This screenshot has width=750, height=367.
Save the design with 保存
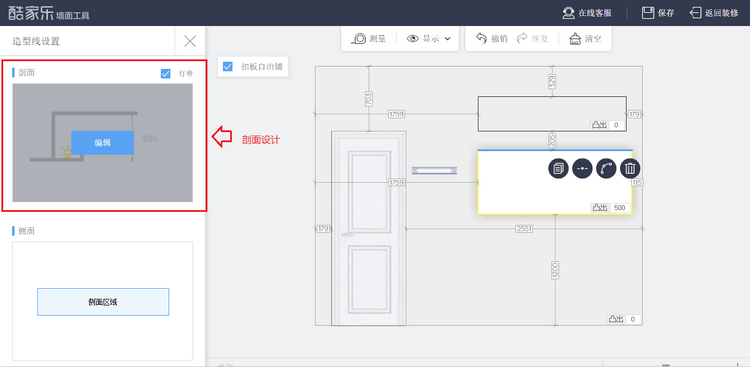coord(658,13)
